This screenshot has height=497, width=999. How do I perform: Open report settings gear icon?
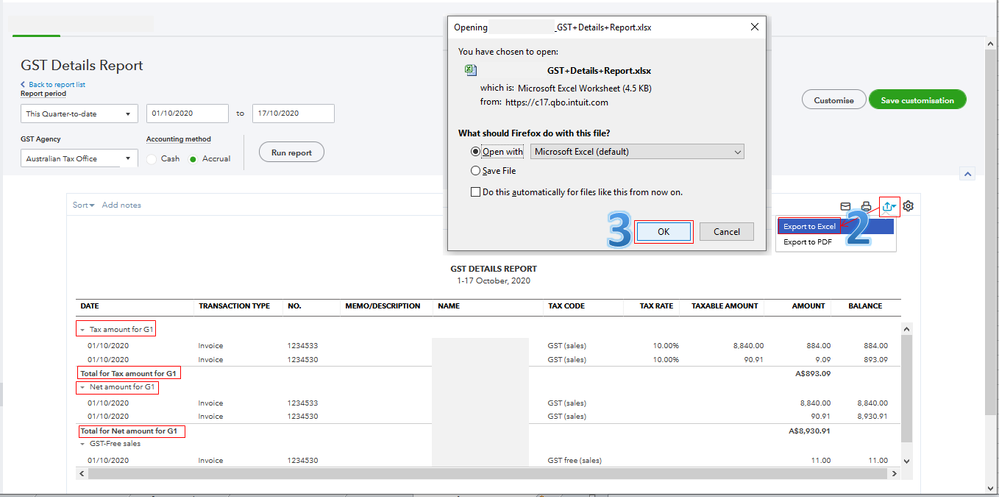point(909,206)
